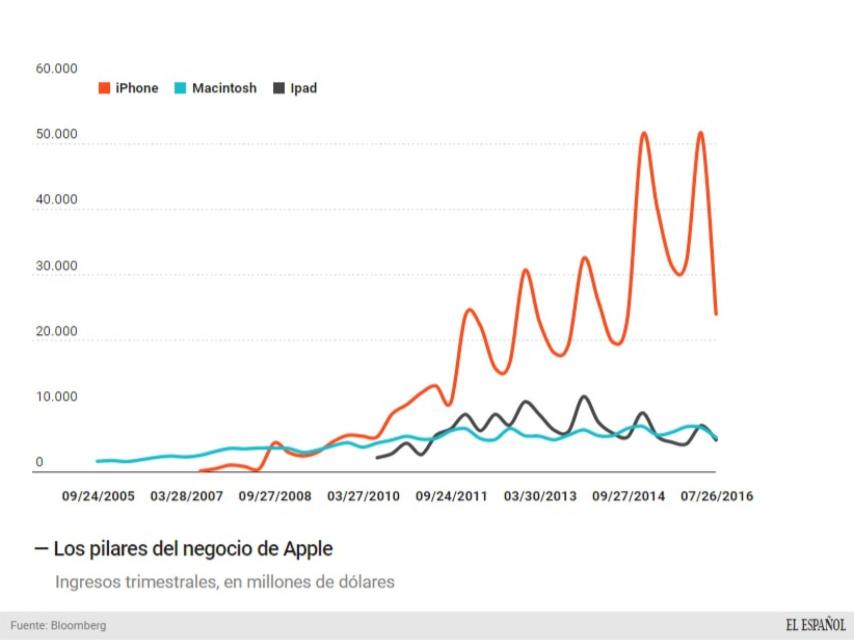
Task: Select the 09/24/2005 date on the x-axis
Action: coord(99,495)
